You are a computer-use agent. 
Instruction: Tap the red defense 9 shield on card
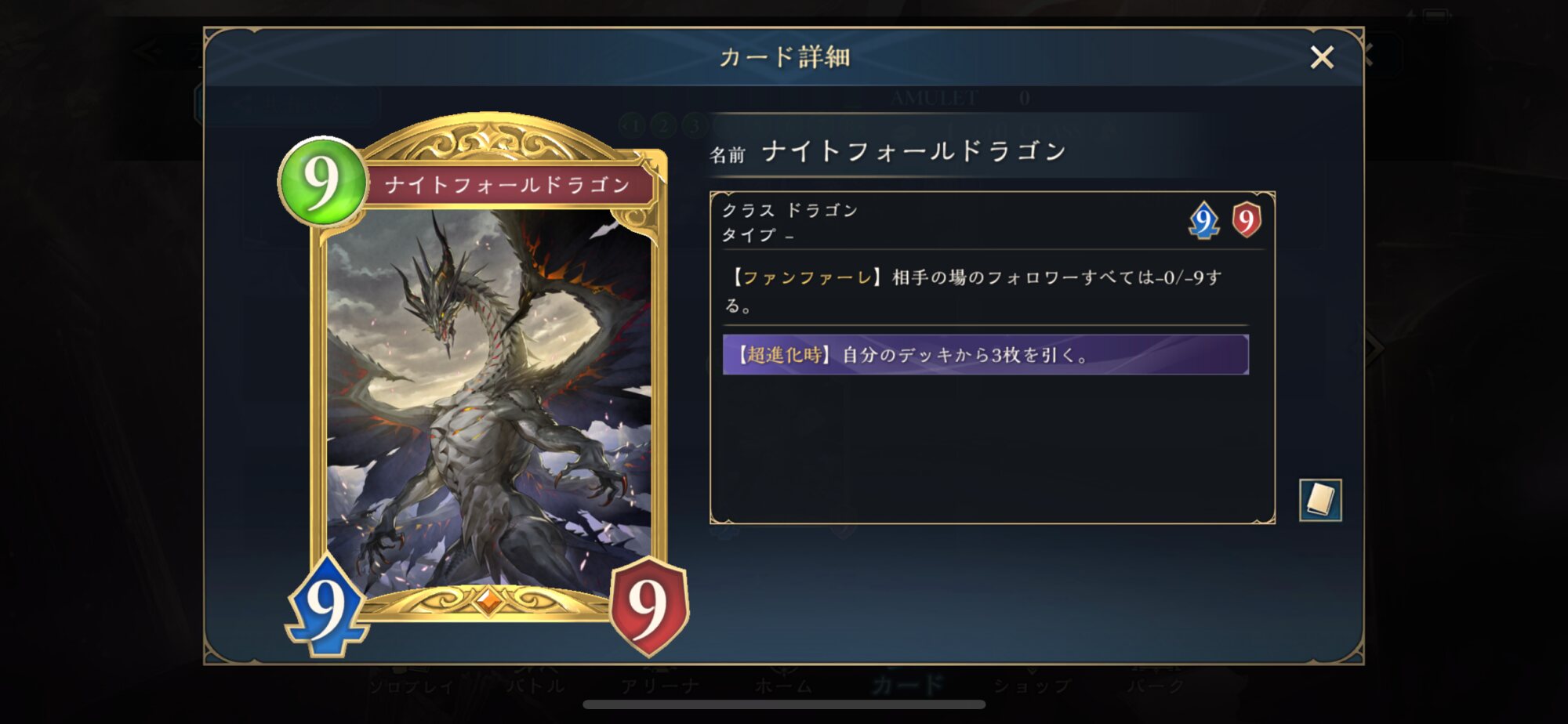[648, 606]
